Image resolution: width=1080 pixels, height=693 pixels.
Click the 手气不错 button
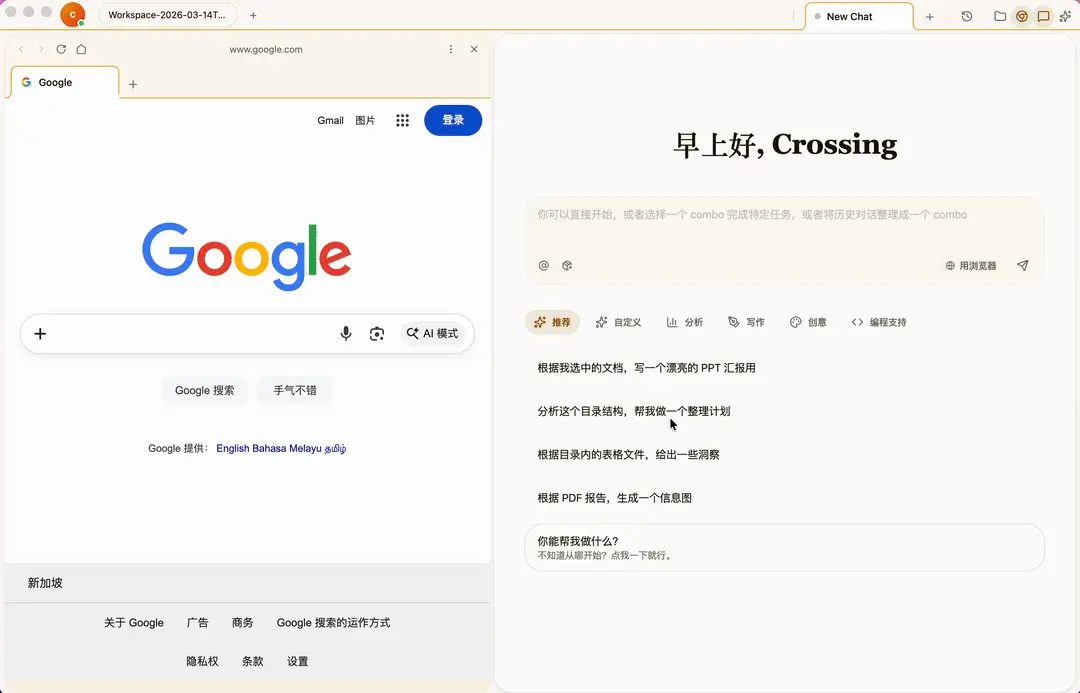294,390
